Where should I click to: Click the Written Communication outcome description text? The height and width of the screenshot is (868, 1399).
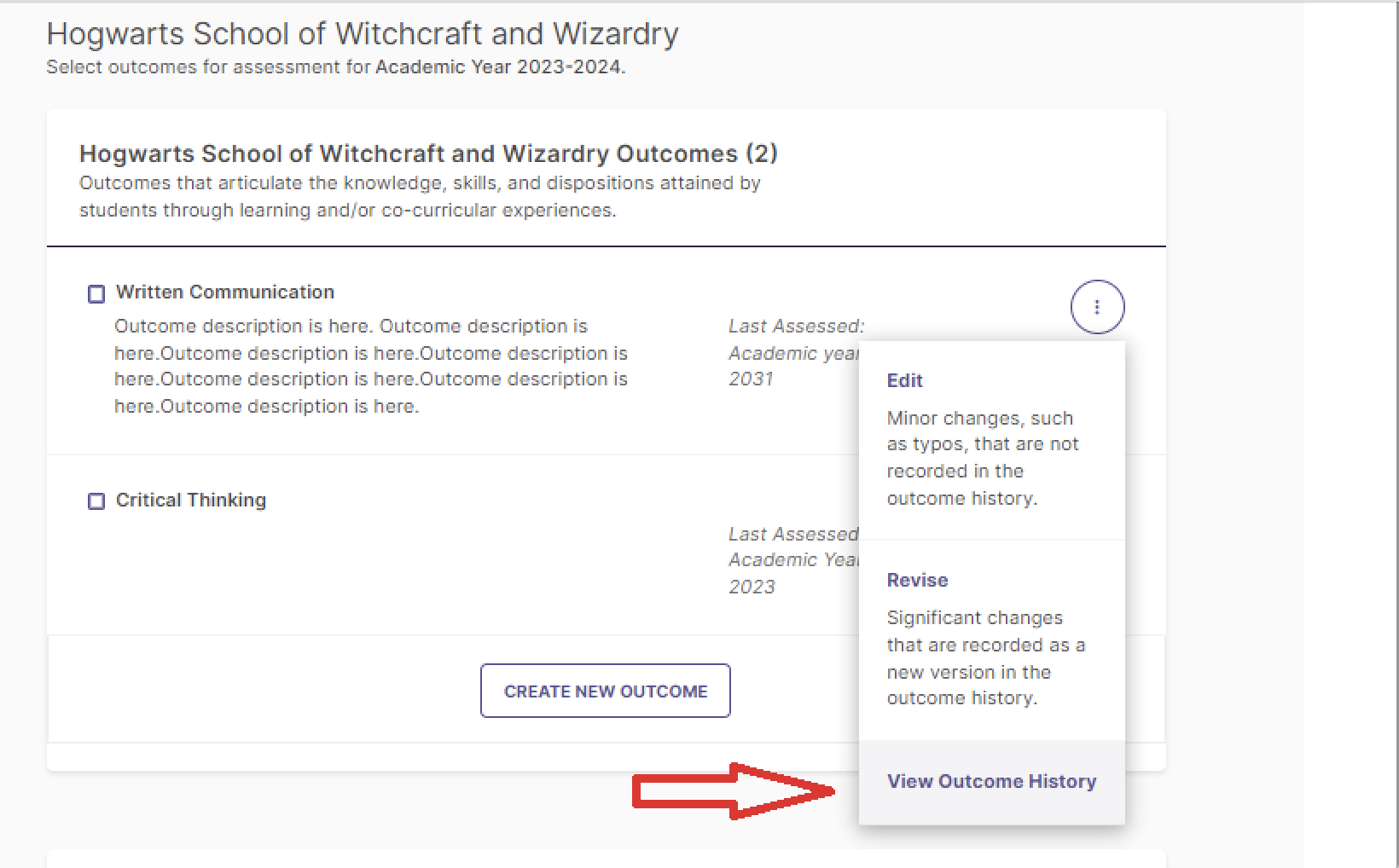(371, 366)
